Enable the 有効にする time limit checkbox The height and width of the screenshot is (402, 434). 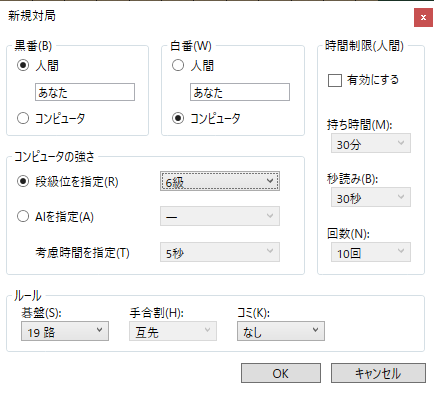(335, 80)
